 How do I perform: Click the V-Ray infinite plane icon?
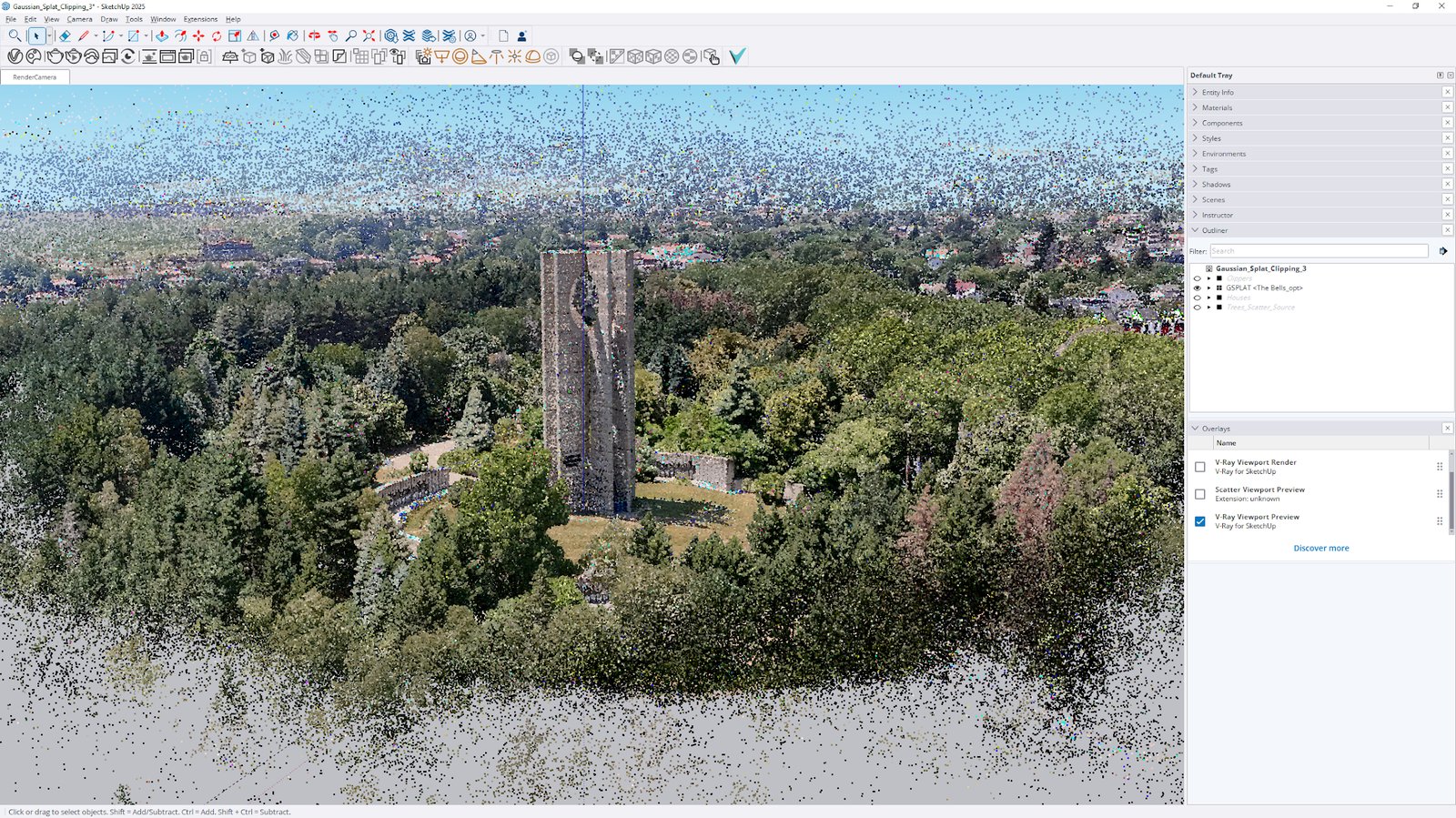230,56
